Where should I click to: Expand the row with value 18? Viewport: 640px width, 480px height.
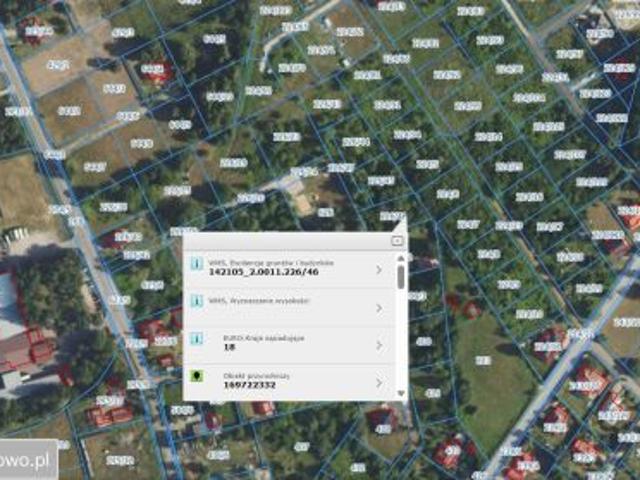[x=379, y=346]
